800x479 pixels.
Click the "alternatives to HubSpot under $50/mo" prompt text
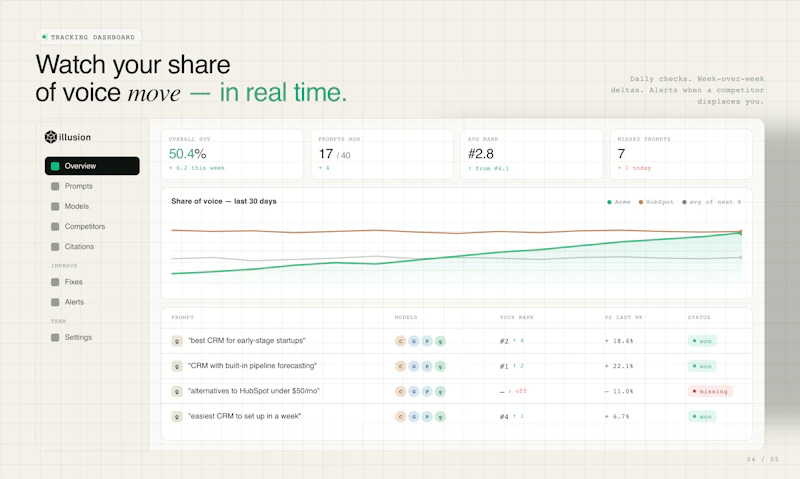coord(254,391)
